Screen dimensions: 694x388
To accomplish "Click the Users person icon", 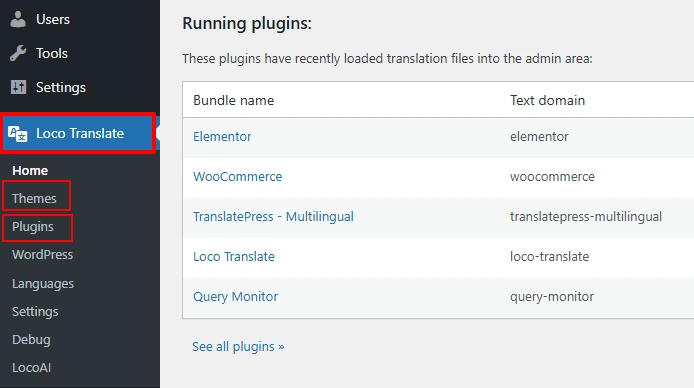I will pos(18,19).
